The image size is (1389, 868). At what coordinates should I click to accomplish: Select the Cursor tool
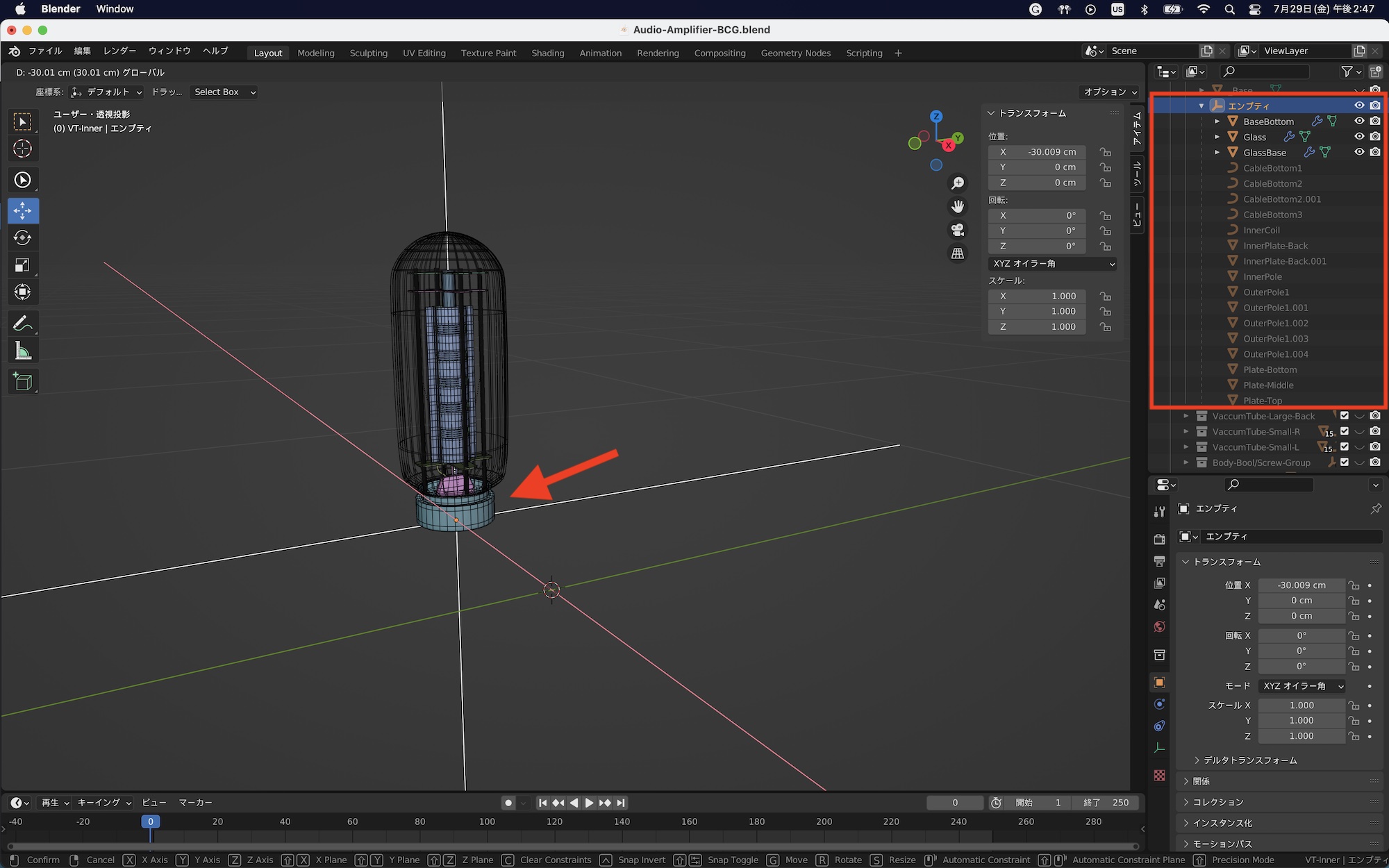coord(22,149)
